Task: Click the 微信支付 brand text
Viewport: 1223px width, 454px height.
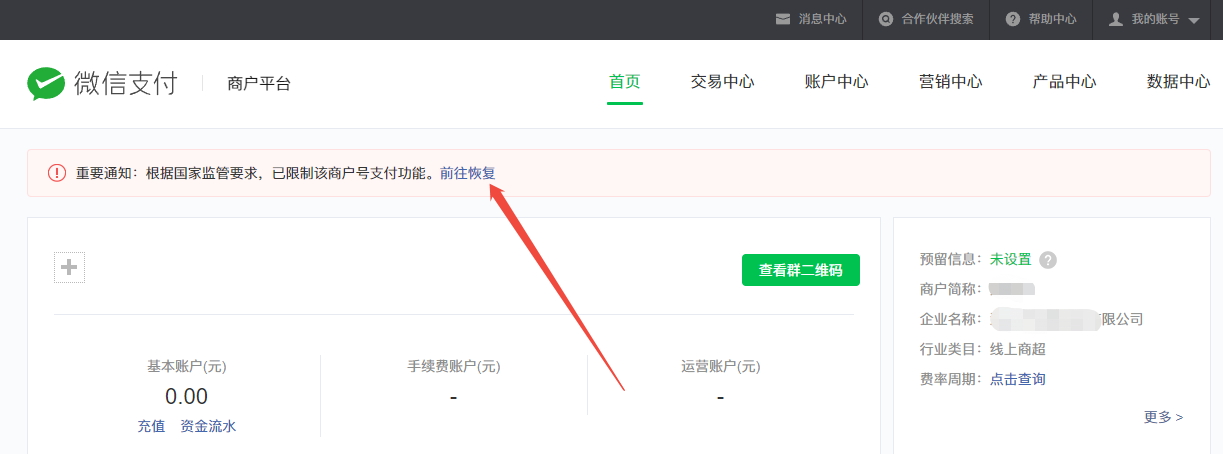Action: (125, 84)
